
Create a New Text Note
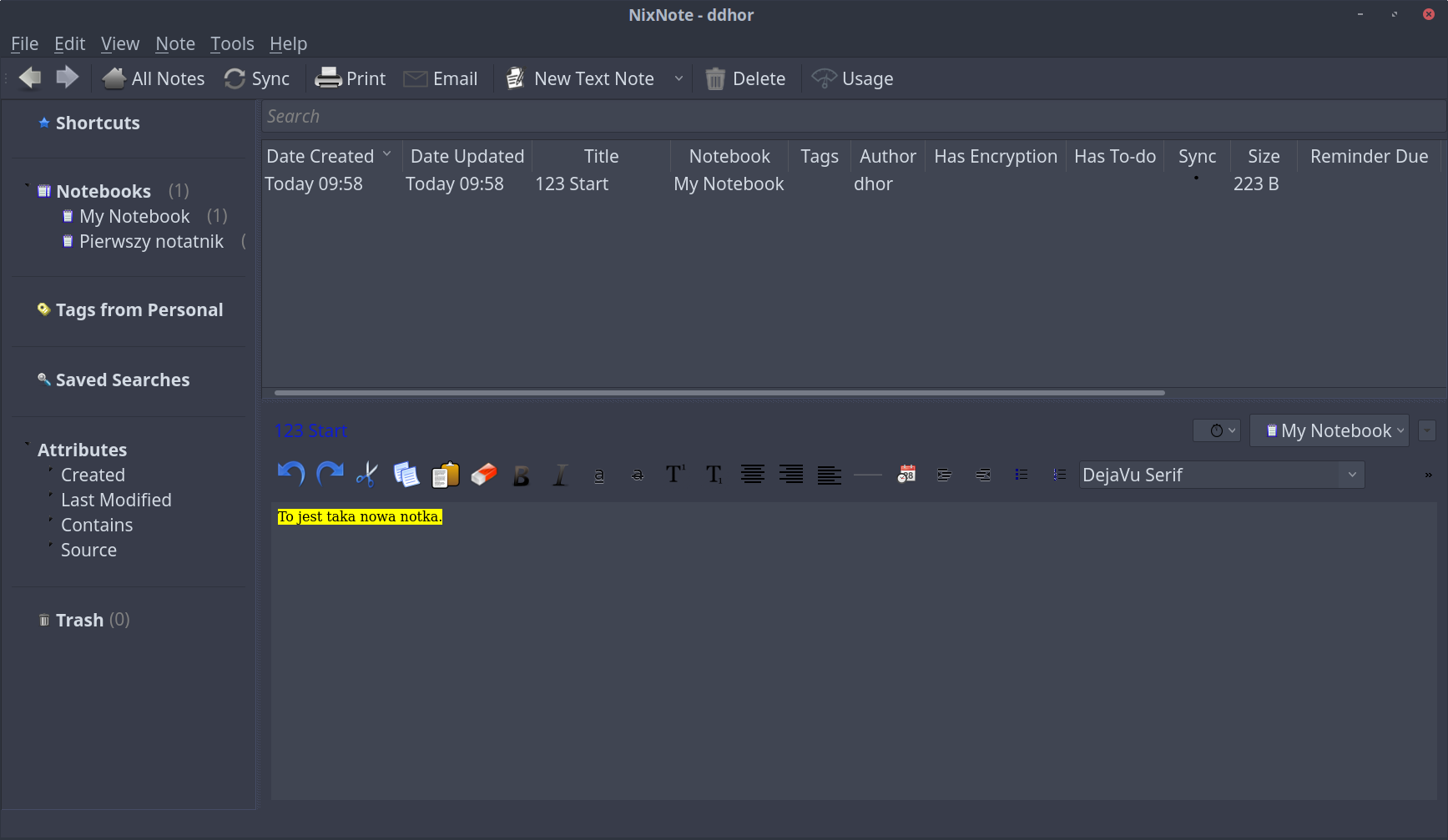pos(581,78)
